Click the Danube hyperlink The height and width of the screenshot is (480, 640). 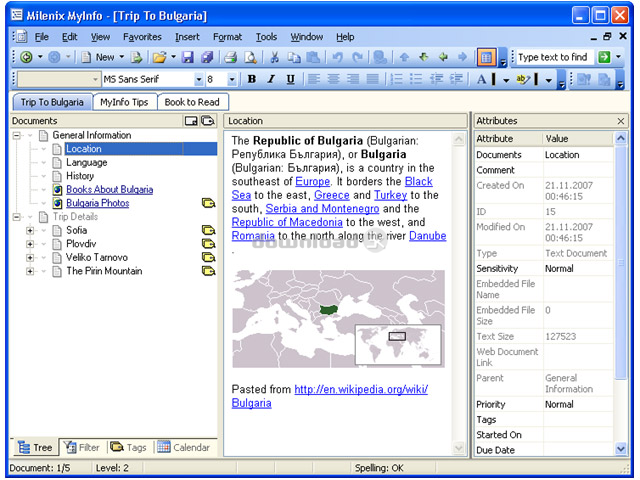[428, 236]
